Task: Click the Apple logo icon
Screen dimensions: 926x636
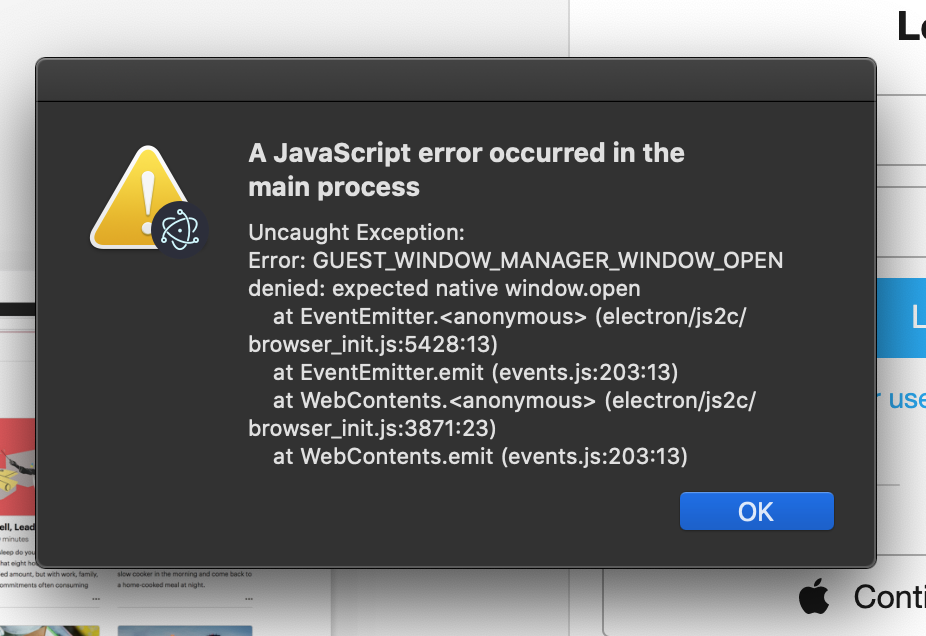Action: tap(814, 596)
